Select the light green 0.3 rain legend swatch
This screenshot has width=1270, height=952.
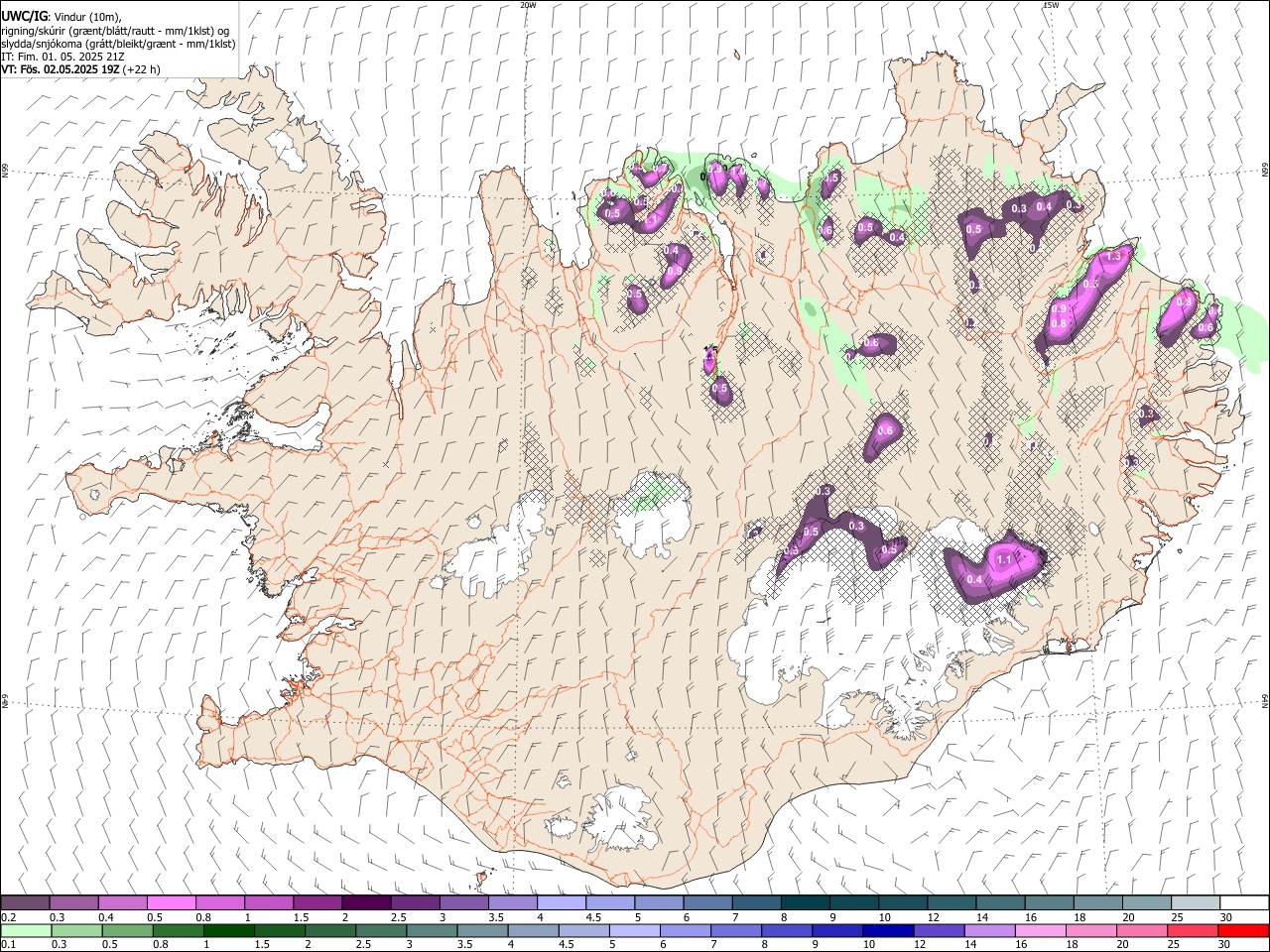coord(76,930)
